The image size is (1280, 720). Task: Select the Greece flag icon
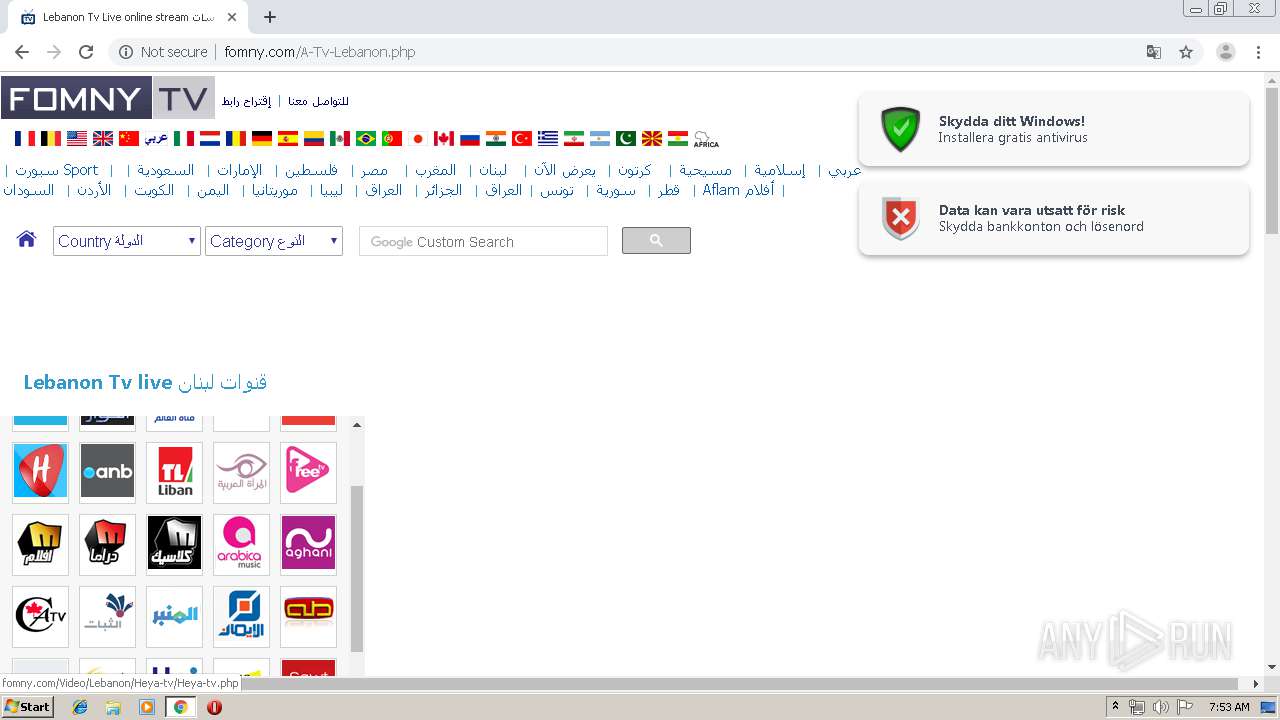[548, 138]
